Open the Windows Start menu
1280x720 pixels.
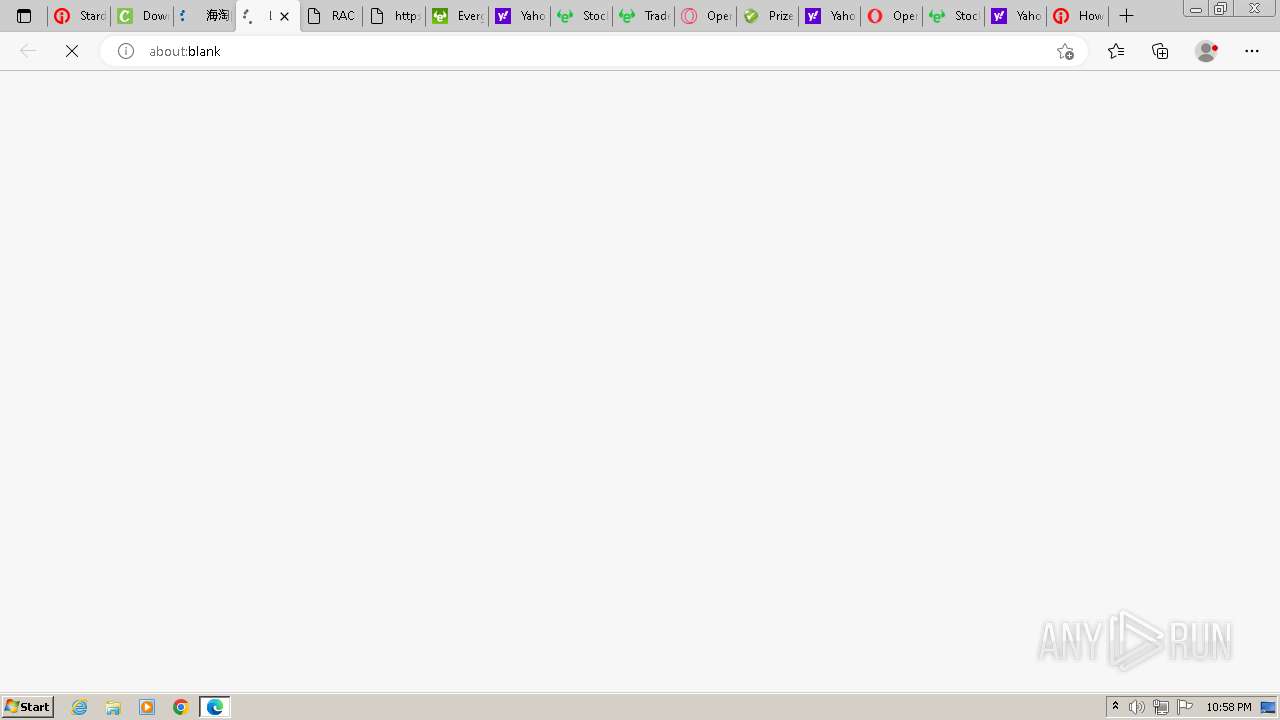pyautogui.click(x=28, y=707)
